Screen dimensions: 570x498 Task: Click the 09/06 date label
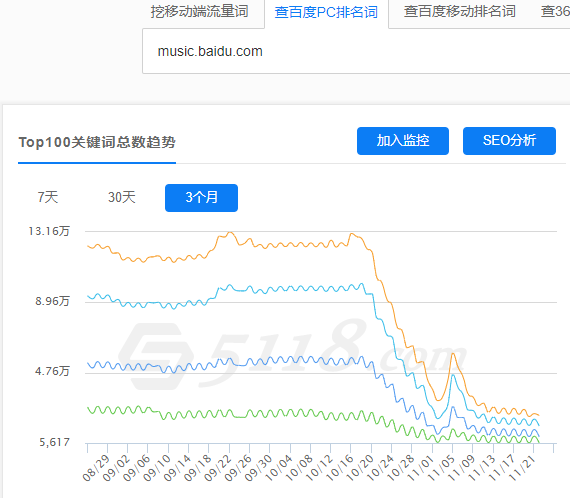coord(137,468)
